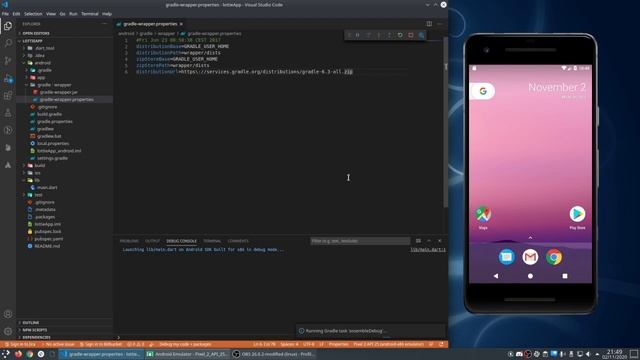The image size is (640, 360).
Task: Tap the Google search pill on emulator
Action: pos(483,91)
